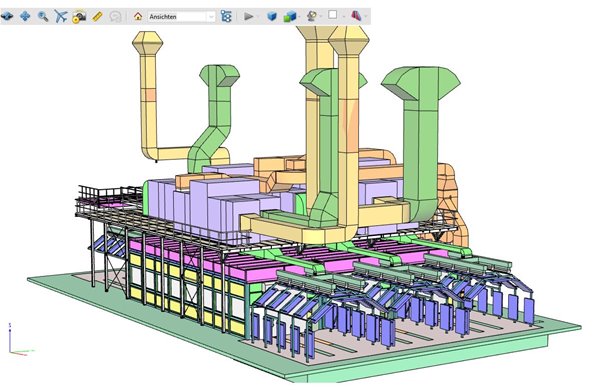Image resolution: width=600 pixels, height=390 pixels.
Task: Select the measure ruler tool
Action: (97, 16)
